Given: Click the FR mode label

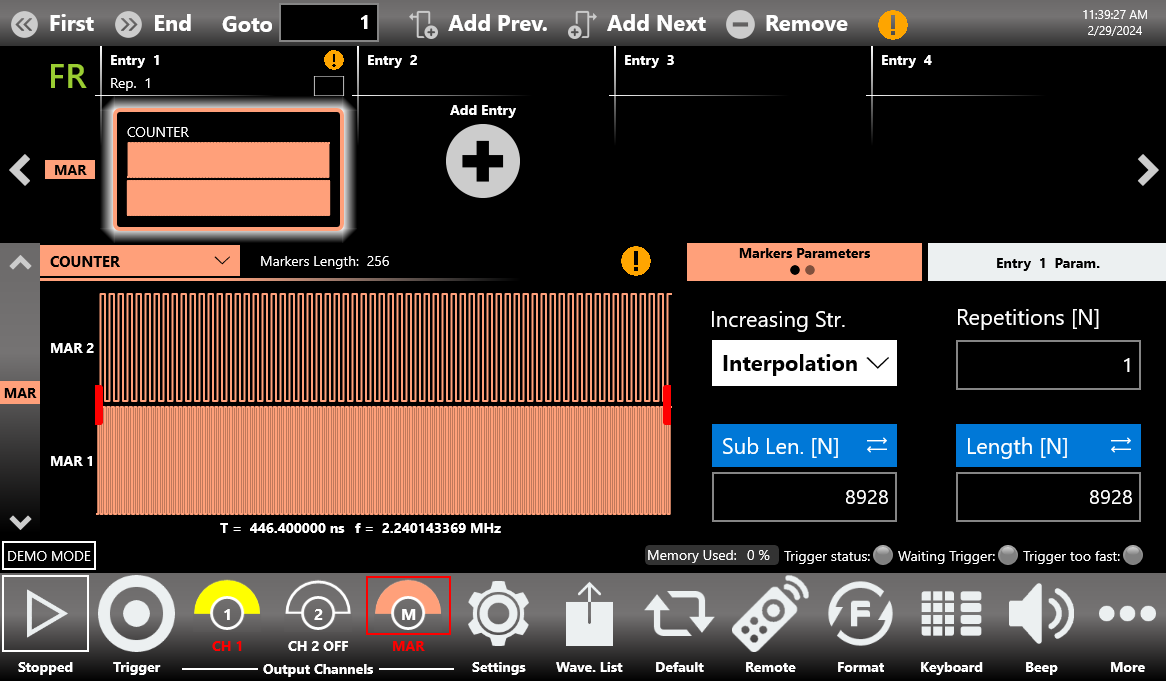Looking at the screenshot, I should pyautogui.click(x=68, y=77).
